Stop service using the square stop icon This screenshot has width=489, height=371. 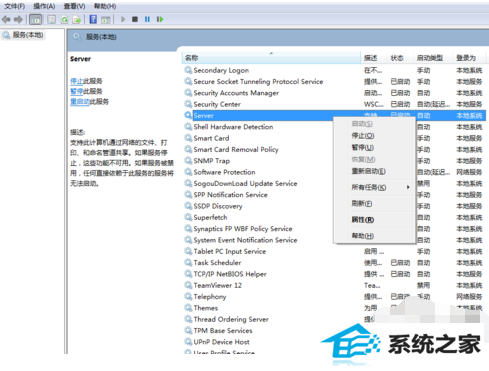[135, 19]
